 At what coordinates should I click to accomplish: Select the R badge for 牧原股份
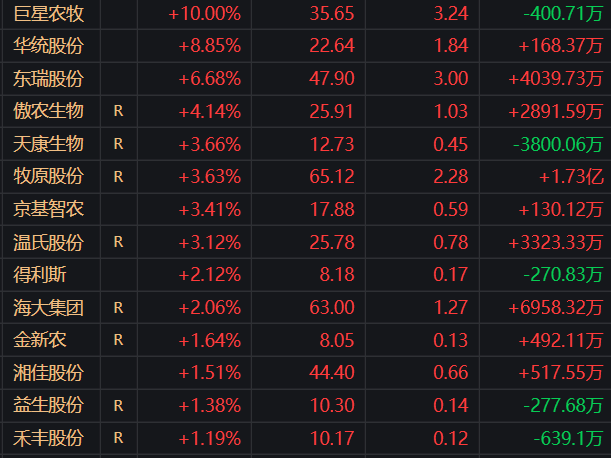[118, 177]
